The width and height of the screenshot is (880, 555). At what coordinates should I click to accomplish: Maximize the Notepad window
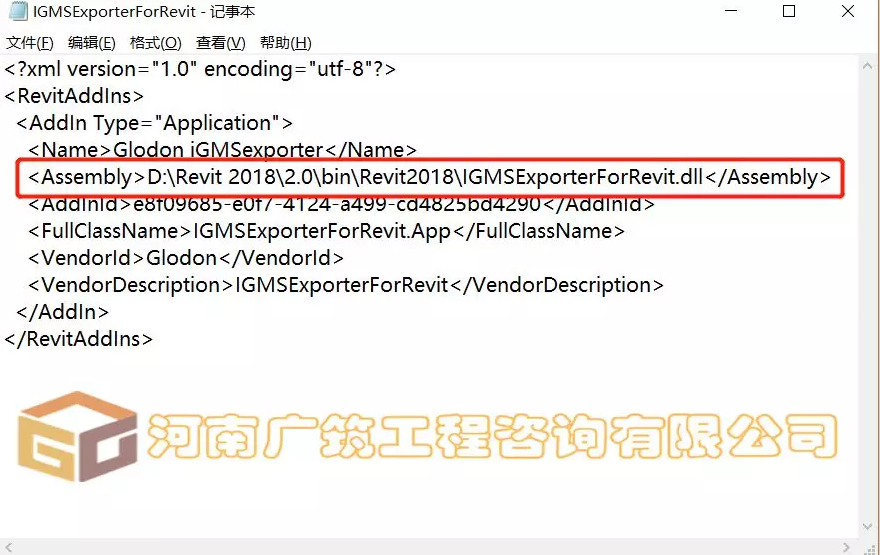(x=789, y=11)
